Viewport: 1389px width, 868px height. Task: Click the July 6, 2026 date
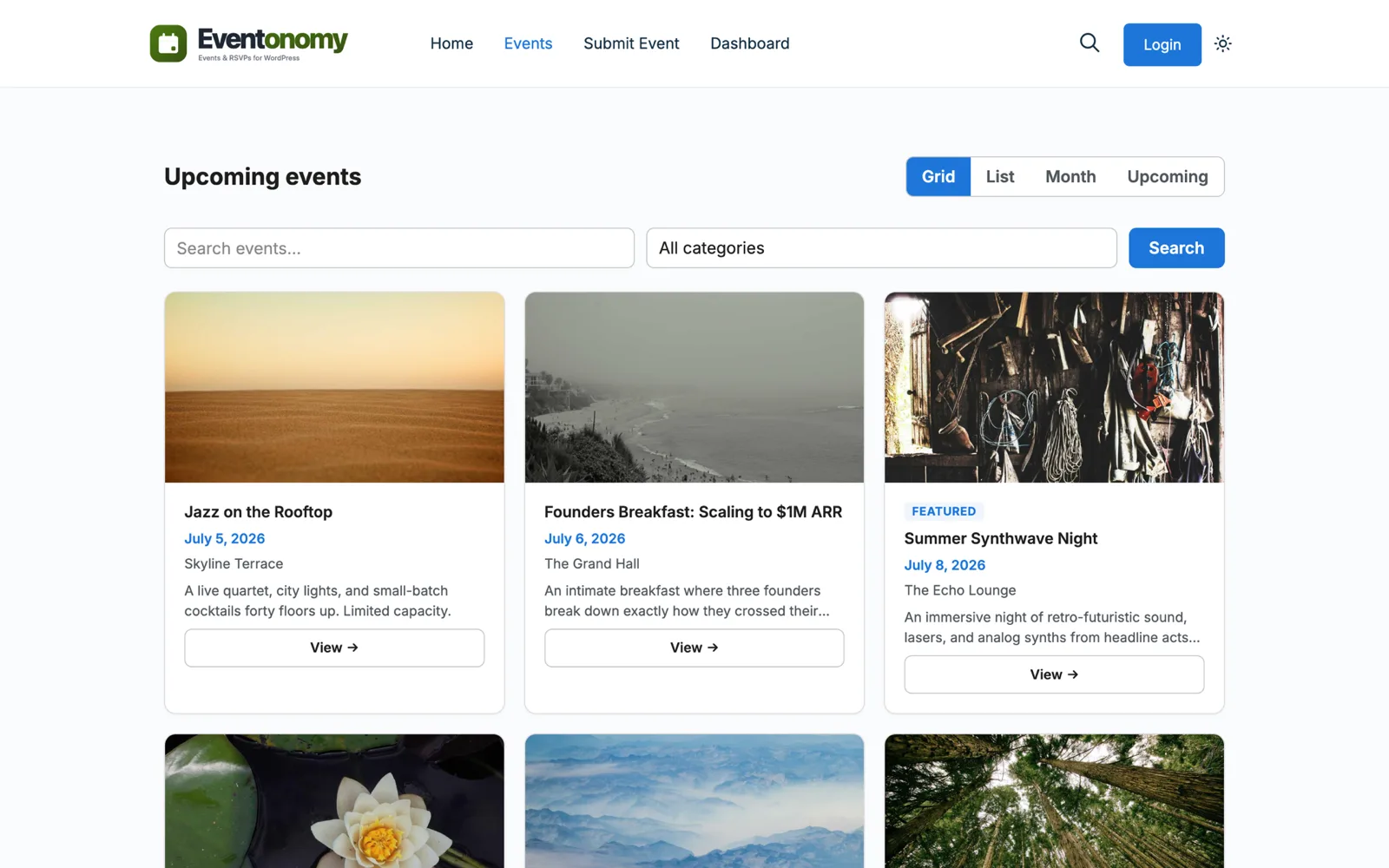point(584,538)
